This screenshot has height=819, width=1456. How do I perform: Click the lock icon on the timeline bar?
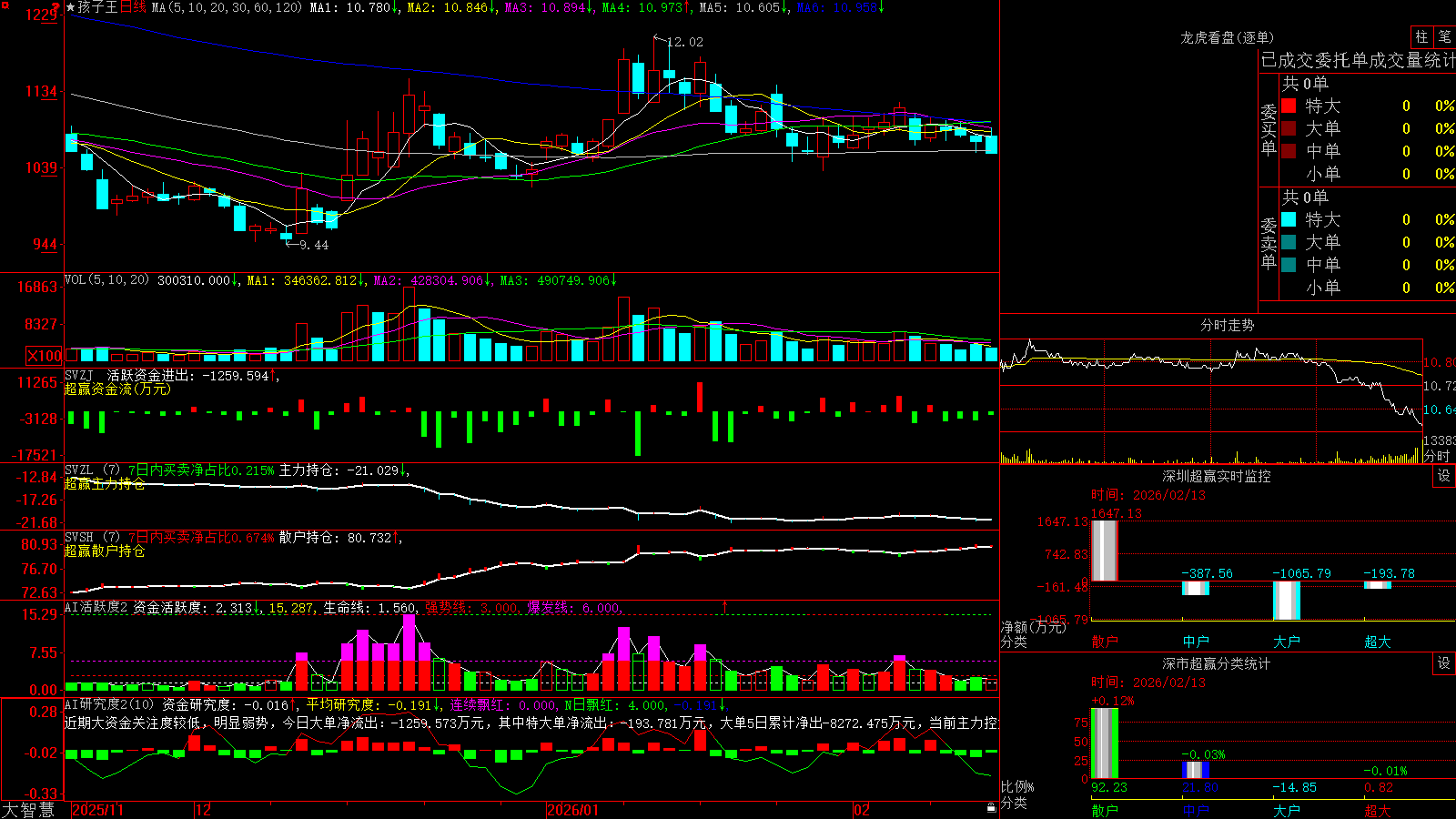pos(991,808)
